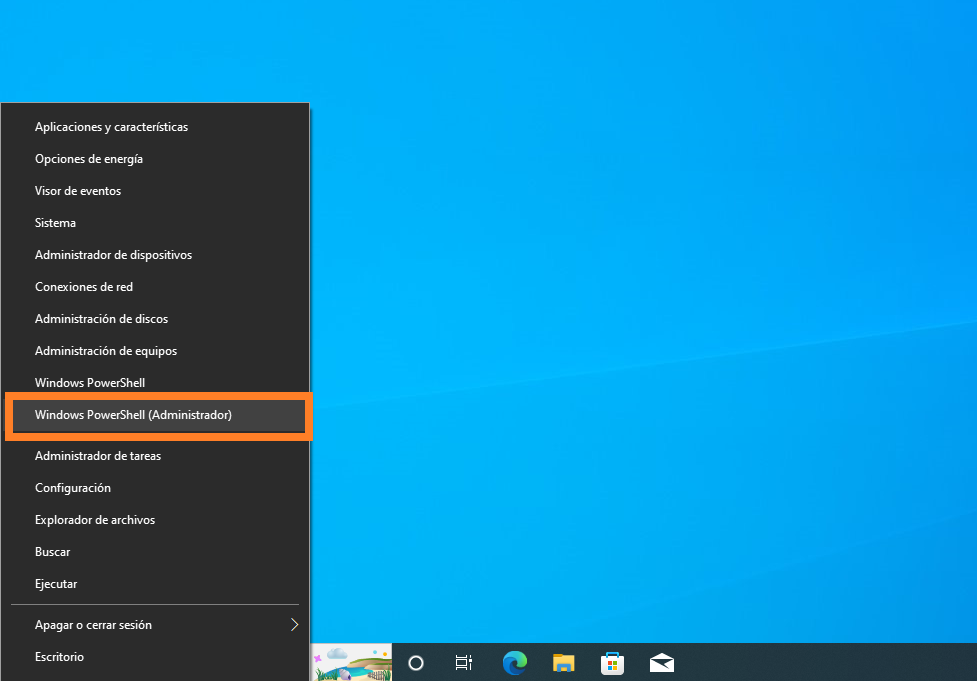Click the Cortana circle icon
This screenshot has height=681, width=977.
[x=416, y=662]
